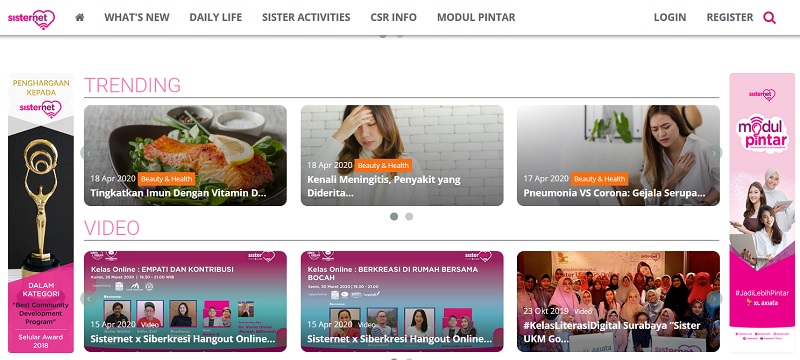Click the TRENDING section heading

coord(132,85)
